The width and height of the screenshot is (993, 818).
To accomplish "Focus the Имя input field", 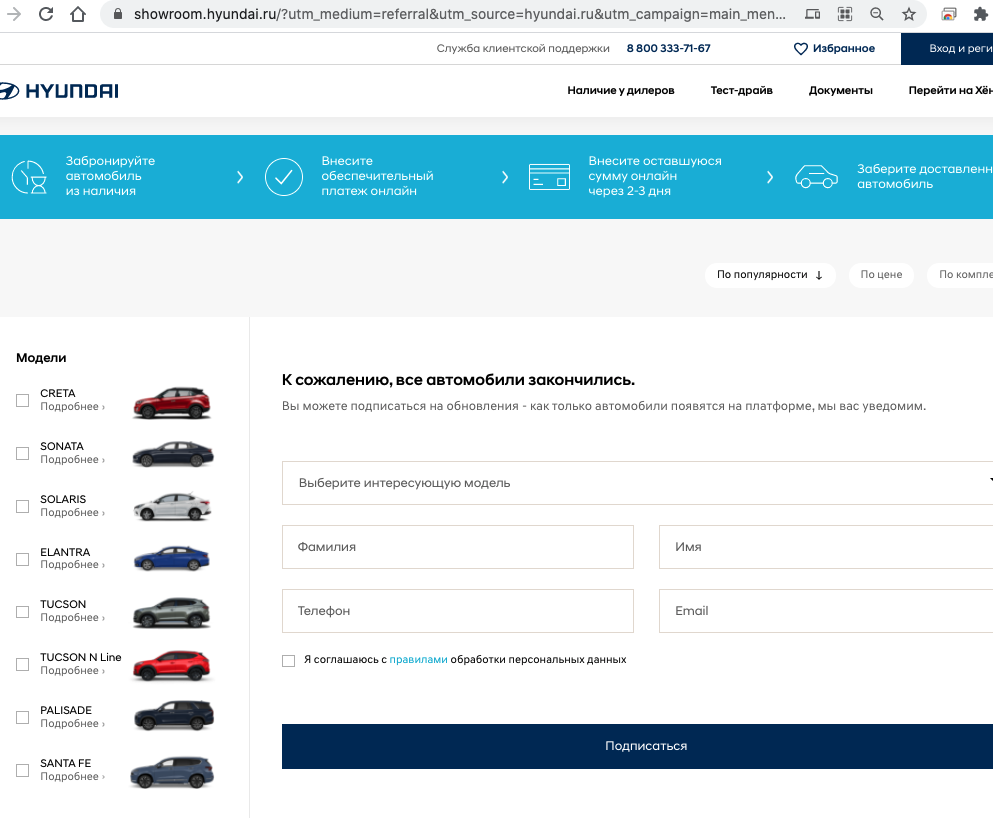I will (x=826, y=547).
